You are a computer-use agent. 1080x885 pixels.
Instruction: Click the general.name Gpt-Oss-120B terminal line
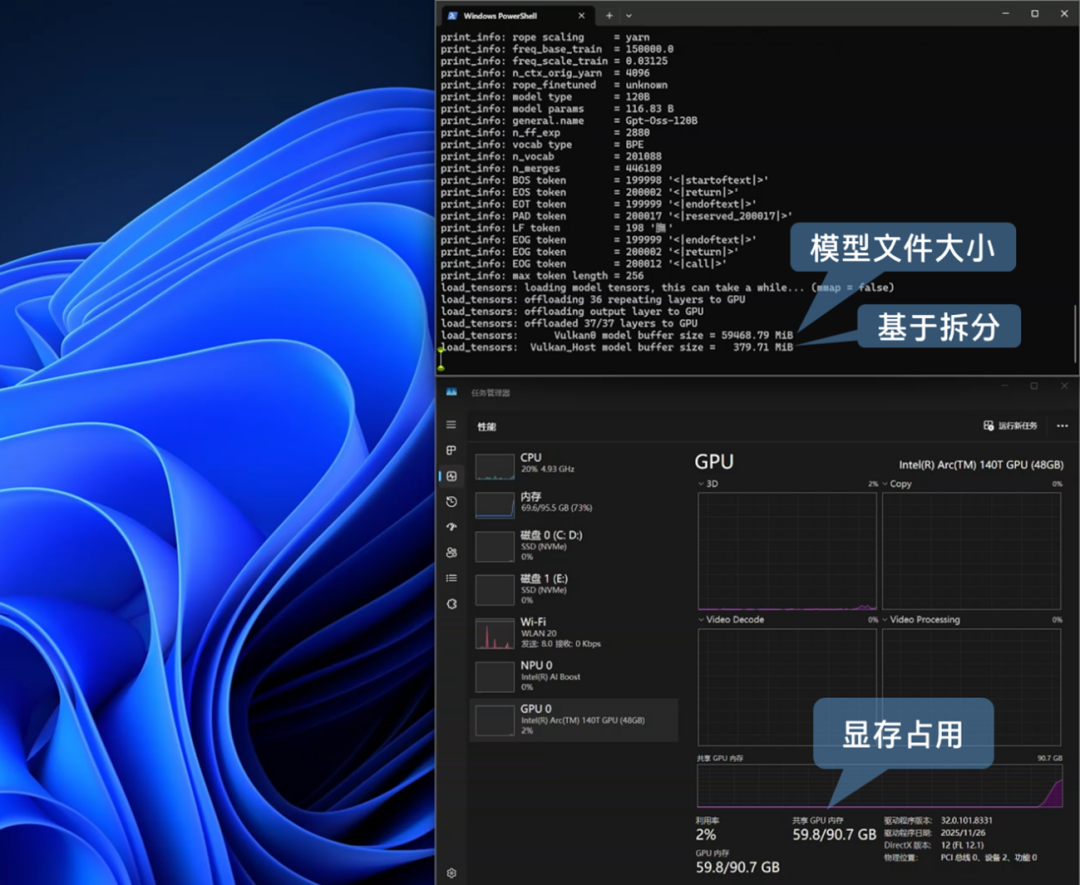coord(569,121)
